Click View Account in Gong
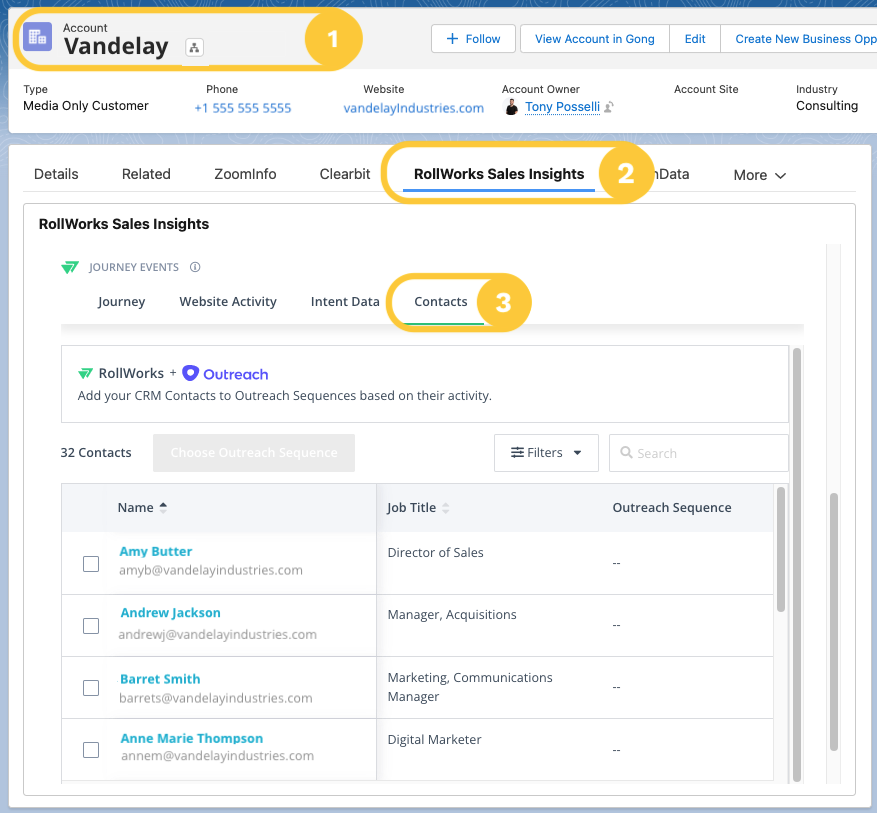The image size is (877, 813). [x=595, y=39]
